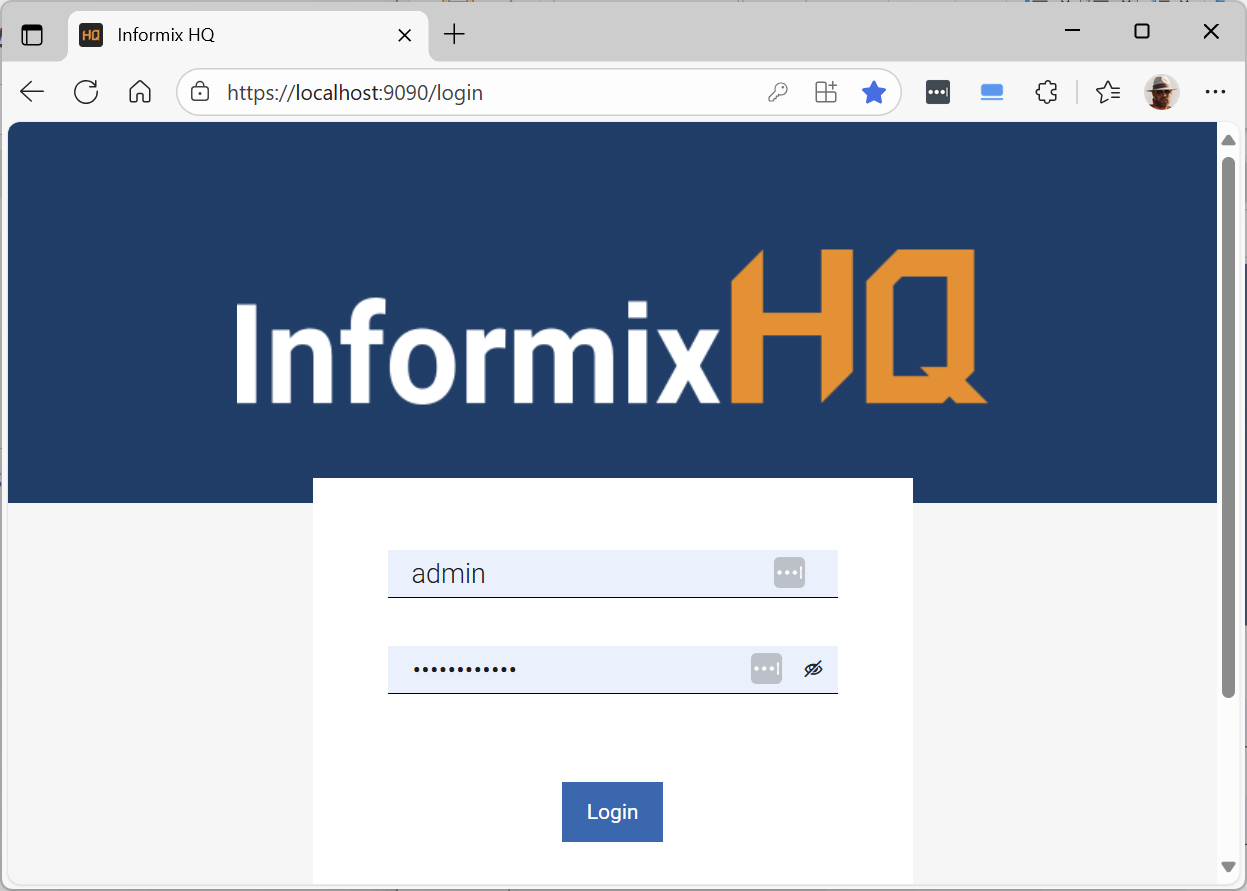This screenshot has height=891, width=1247.
Task: Open saved passwords key icon
Action: coord(777,93)
